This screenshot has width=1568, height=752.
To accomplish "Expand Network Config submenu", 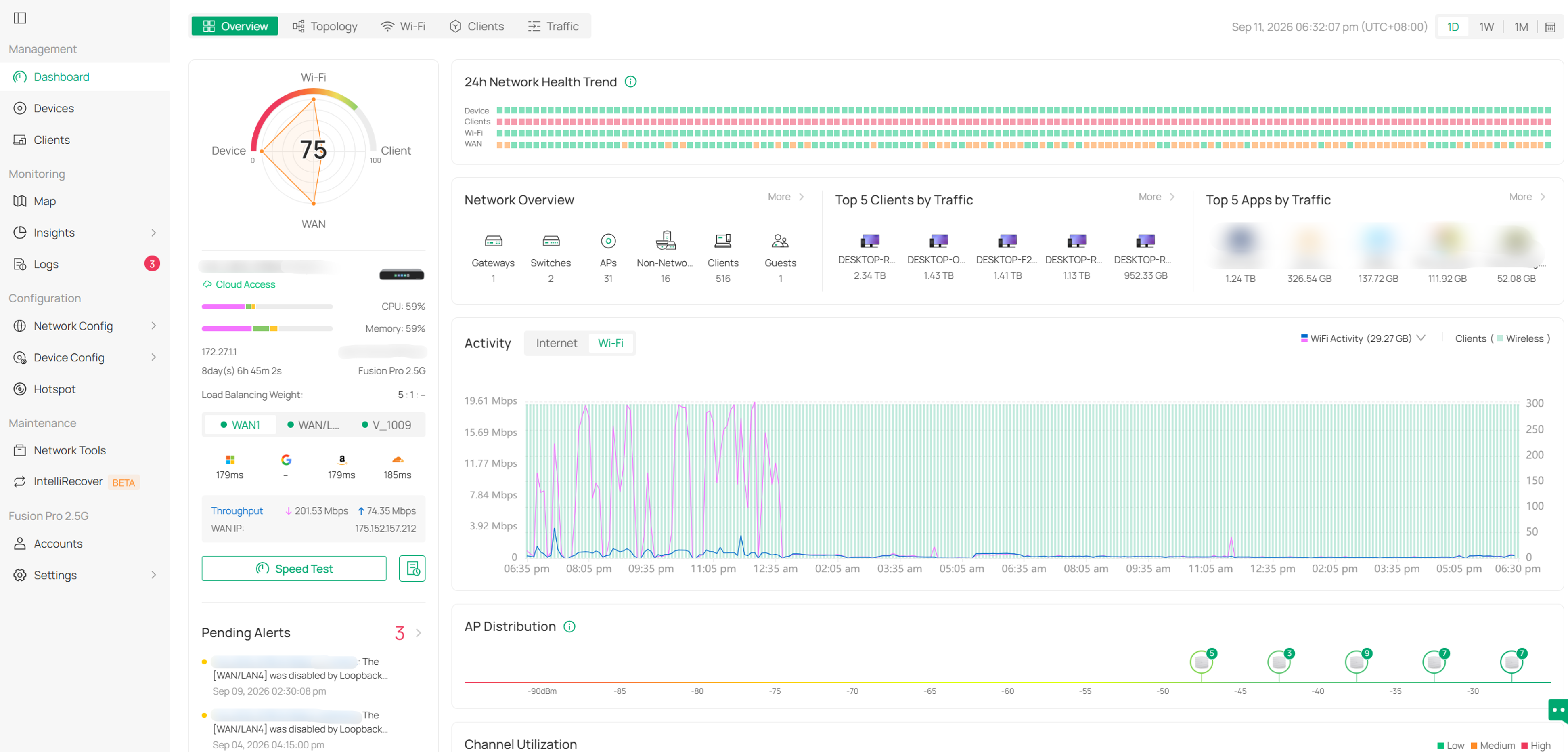I will [x=85, y=326].
